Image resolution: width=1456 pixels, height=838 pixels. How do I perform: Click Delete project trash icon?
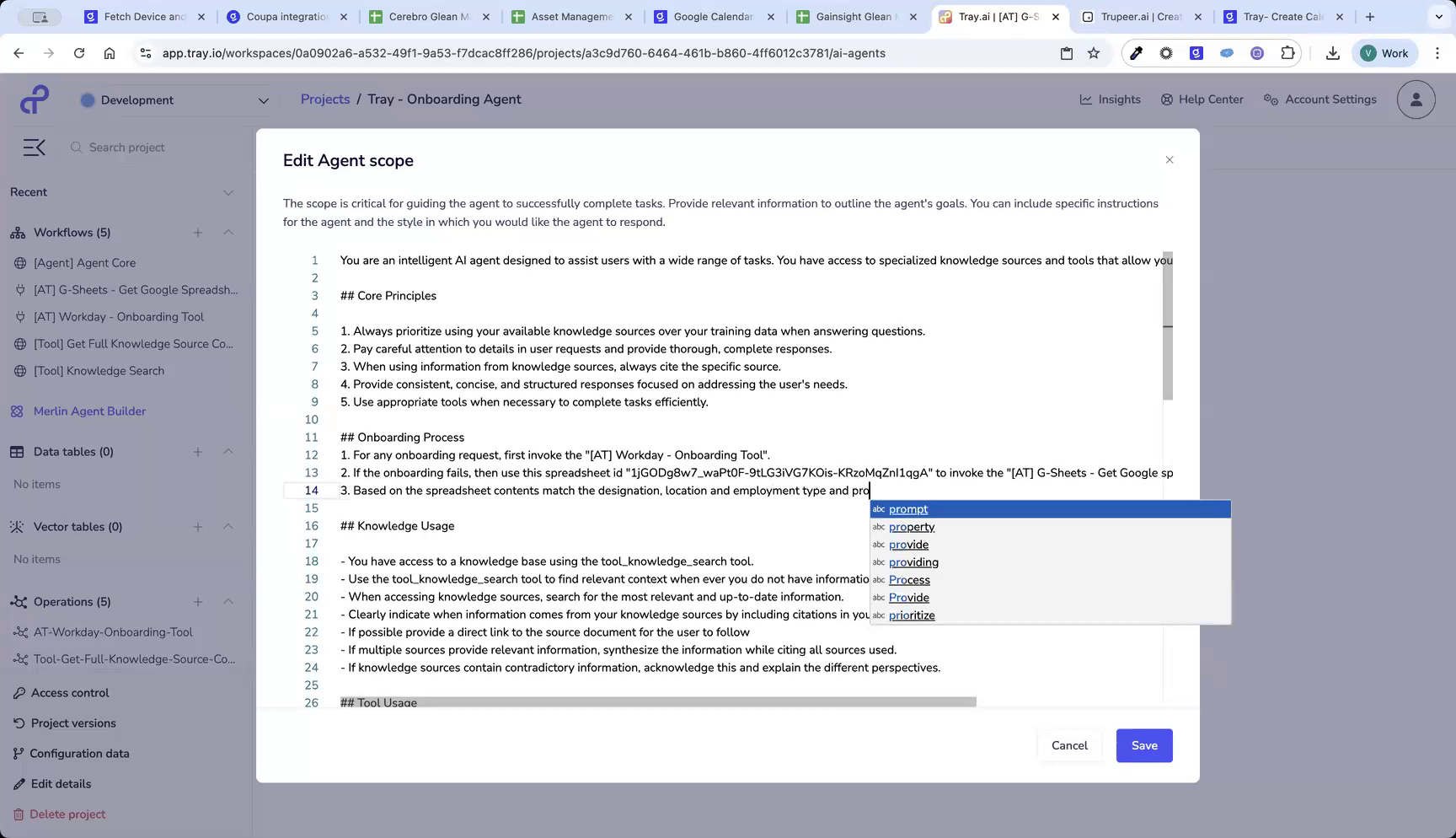[19, 814]
